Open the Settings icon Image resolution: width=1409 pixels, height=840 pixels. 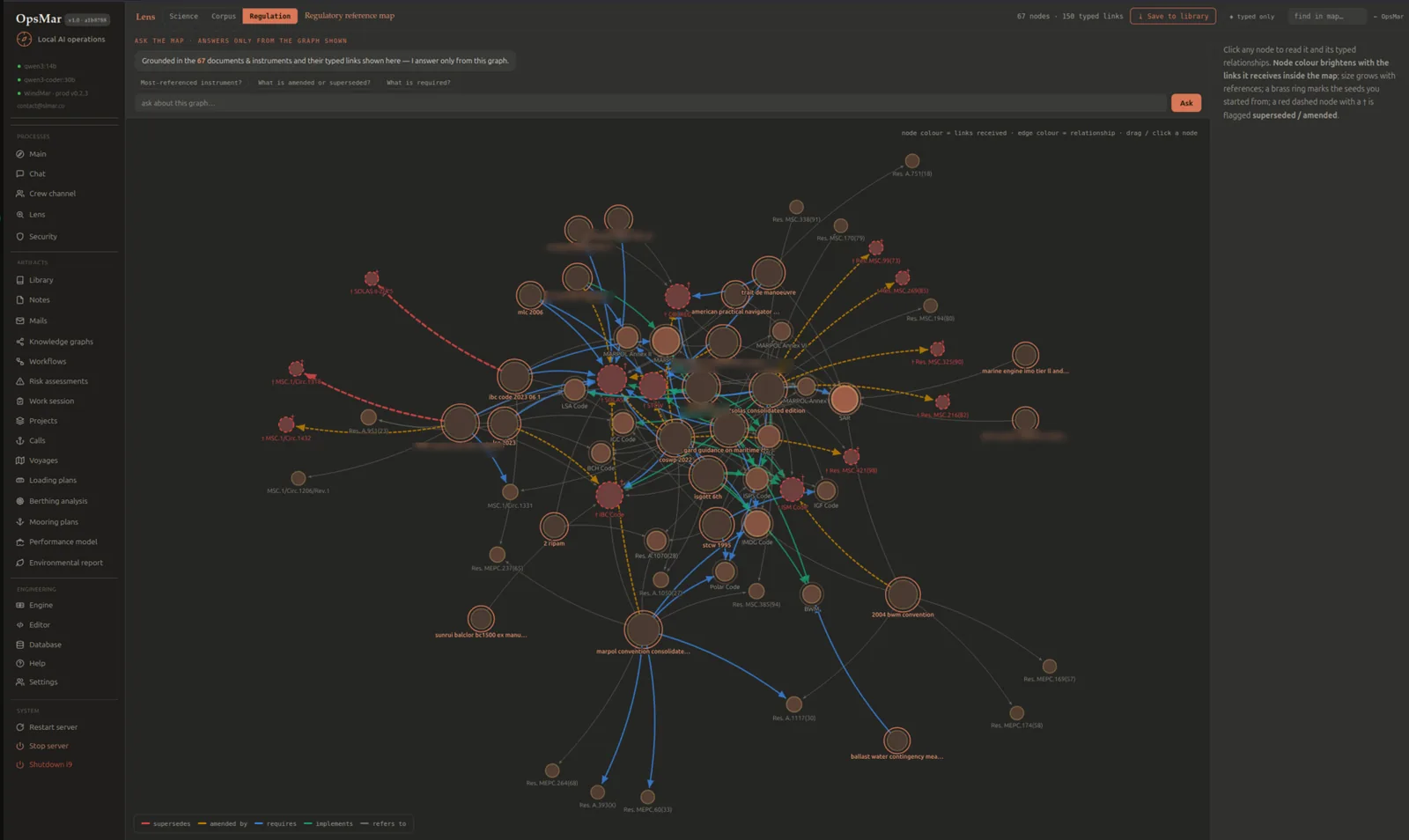(20, 682)
